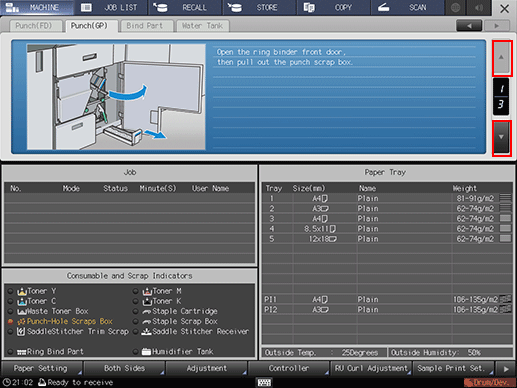Screen dimensions: 517x388
Task: Click the status lamp next to Toner K
Action: point(135,301)
